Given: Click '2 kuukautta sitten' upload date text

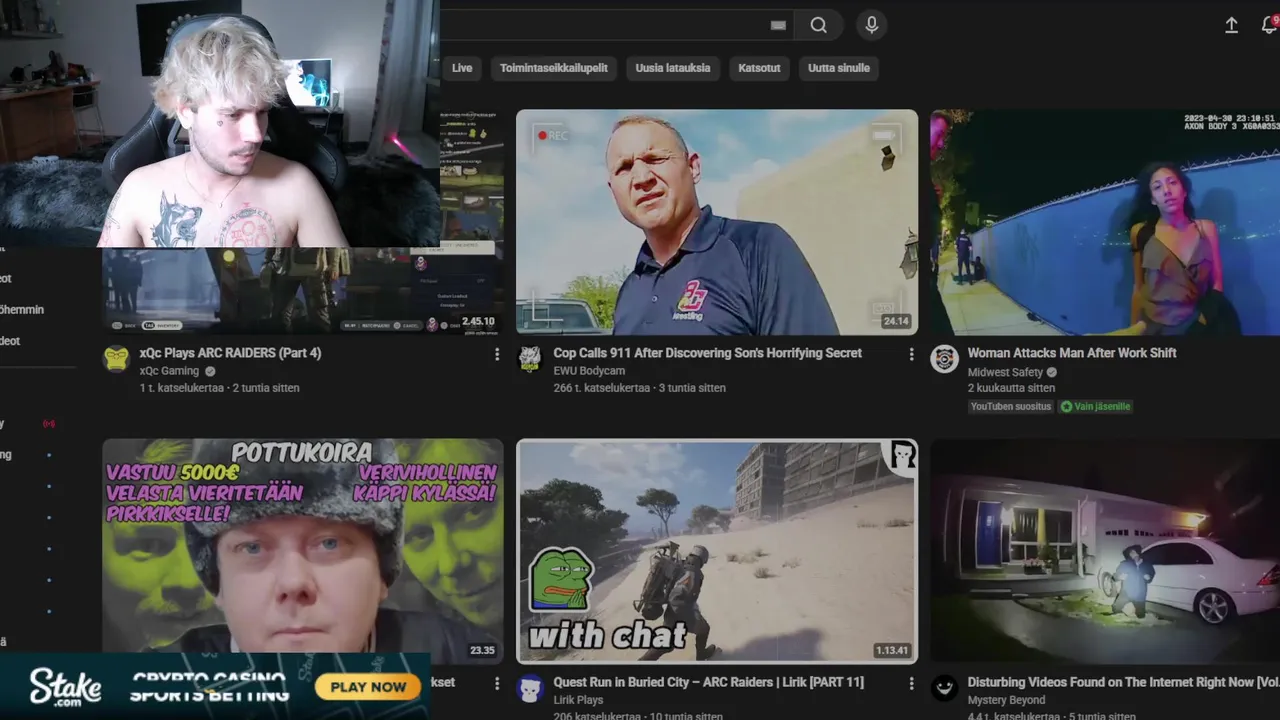Looking at the screenshot, I should coord(1012,388).
